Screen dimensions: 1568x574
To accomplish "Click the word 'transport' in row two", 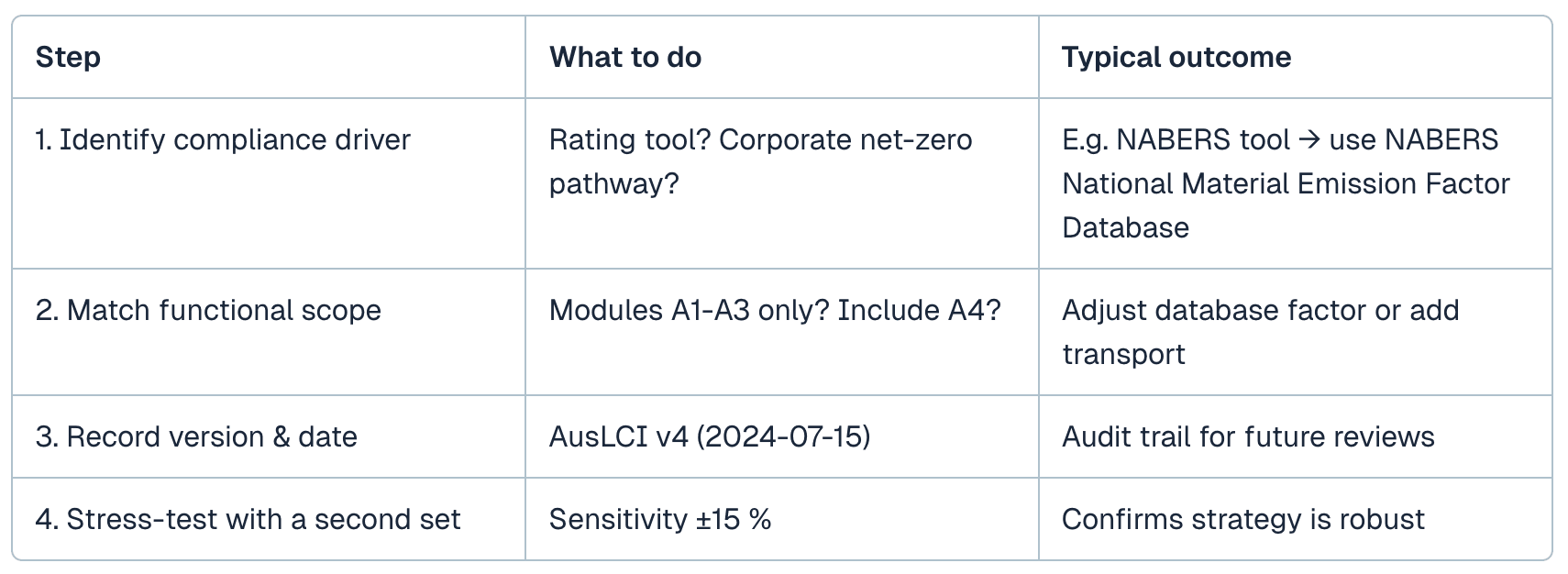I will click(1123, 354).
